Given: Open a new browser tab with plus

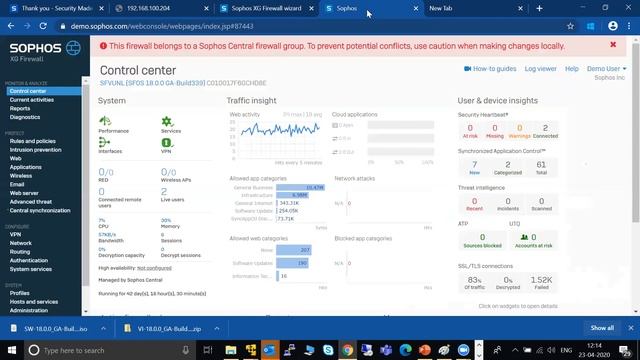Looking at the screenshot, I should coord(539,8).
